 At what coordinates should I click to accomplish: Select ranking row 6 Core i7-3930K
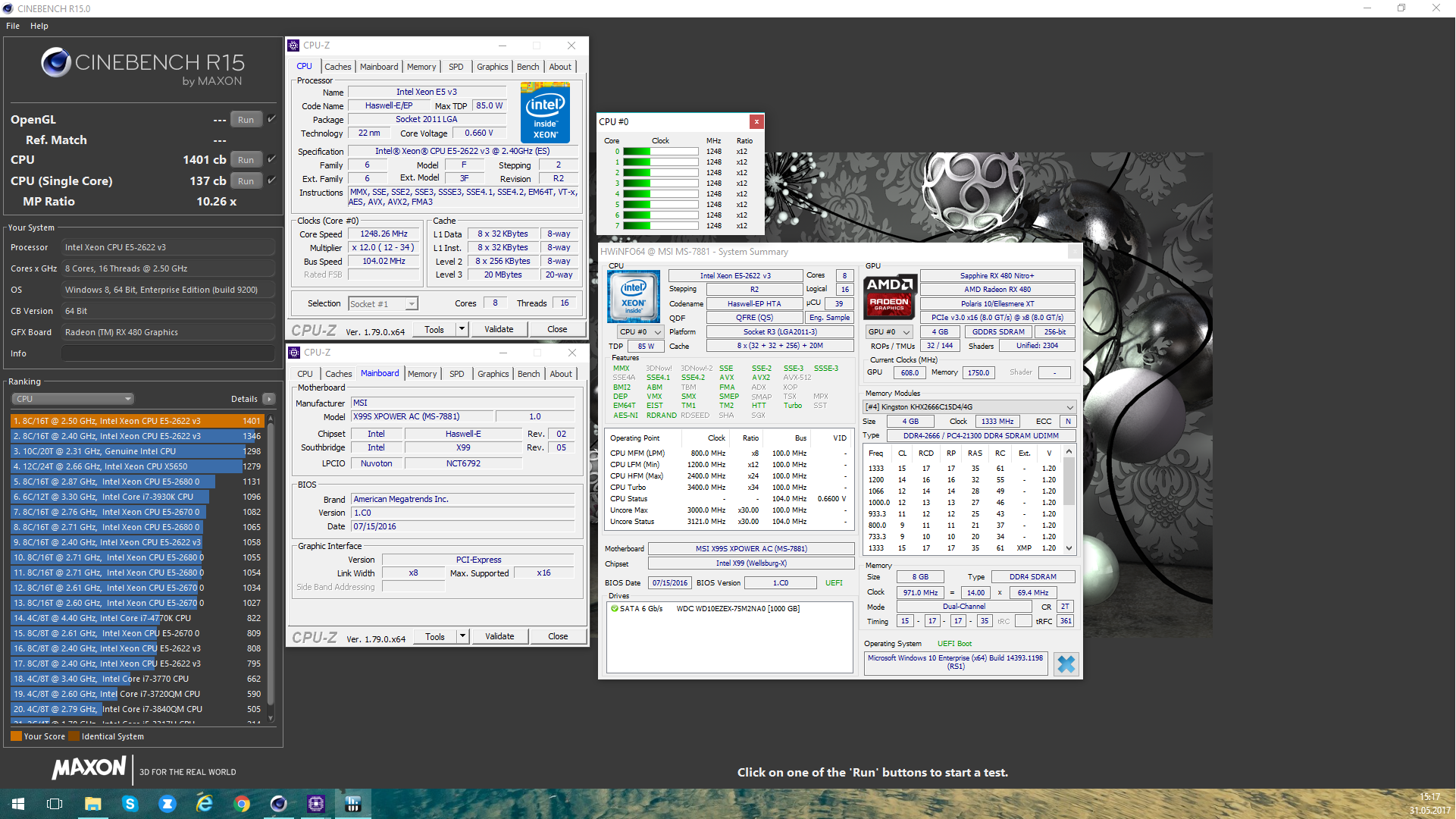(x=137, y=497)
